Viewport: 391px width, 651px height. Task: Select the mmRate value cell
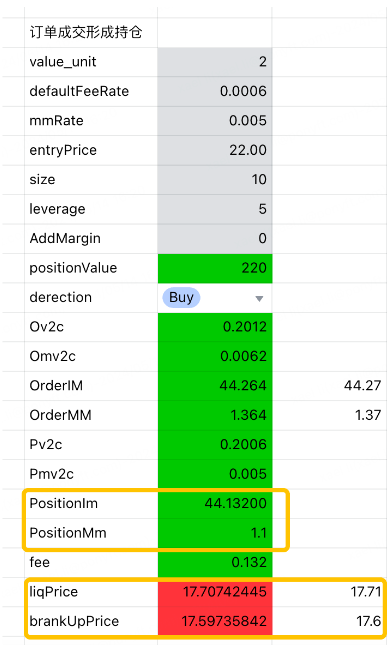215,121
